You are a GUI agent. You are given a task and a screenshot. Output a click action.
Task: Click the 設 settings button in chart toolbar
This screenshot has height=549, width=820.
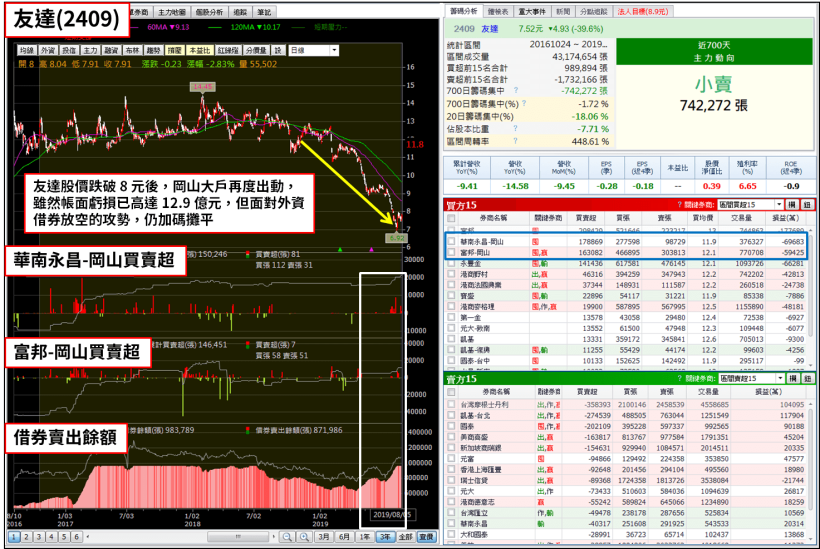[x=278, y=50]
